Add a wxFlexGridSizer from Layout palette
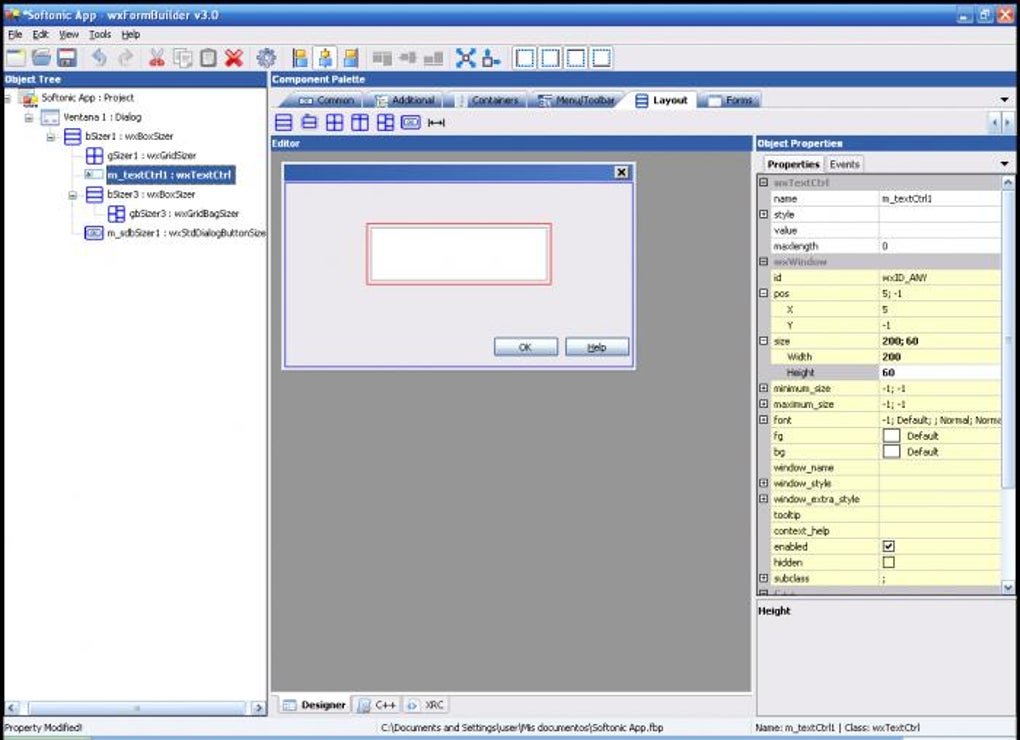Viewport: 1020px width, 740px height. tap(360, 122)
